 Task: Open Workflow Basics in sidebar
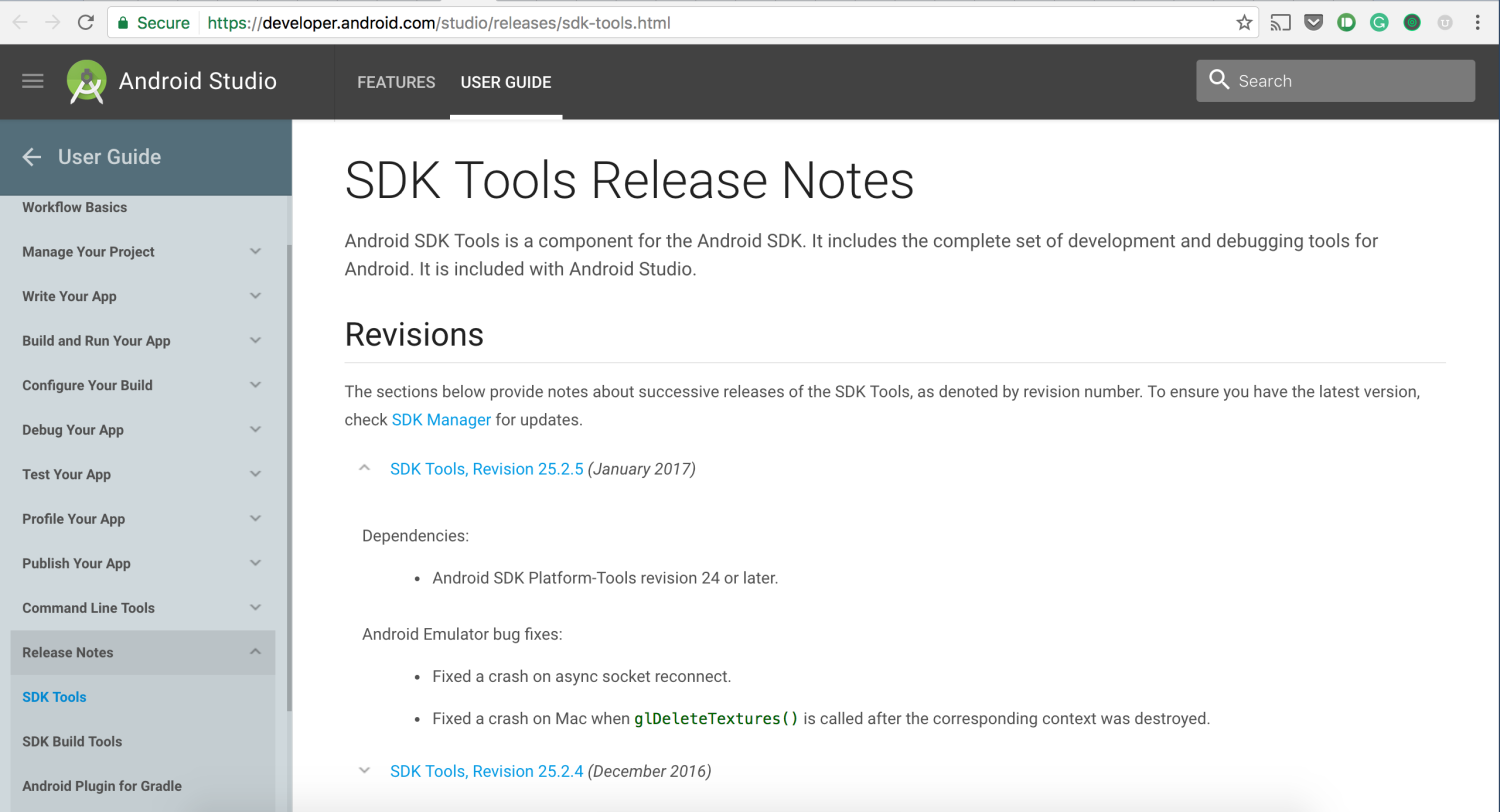75,207
